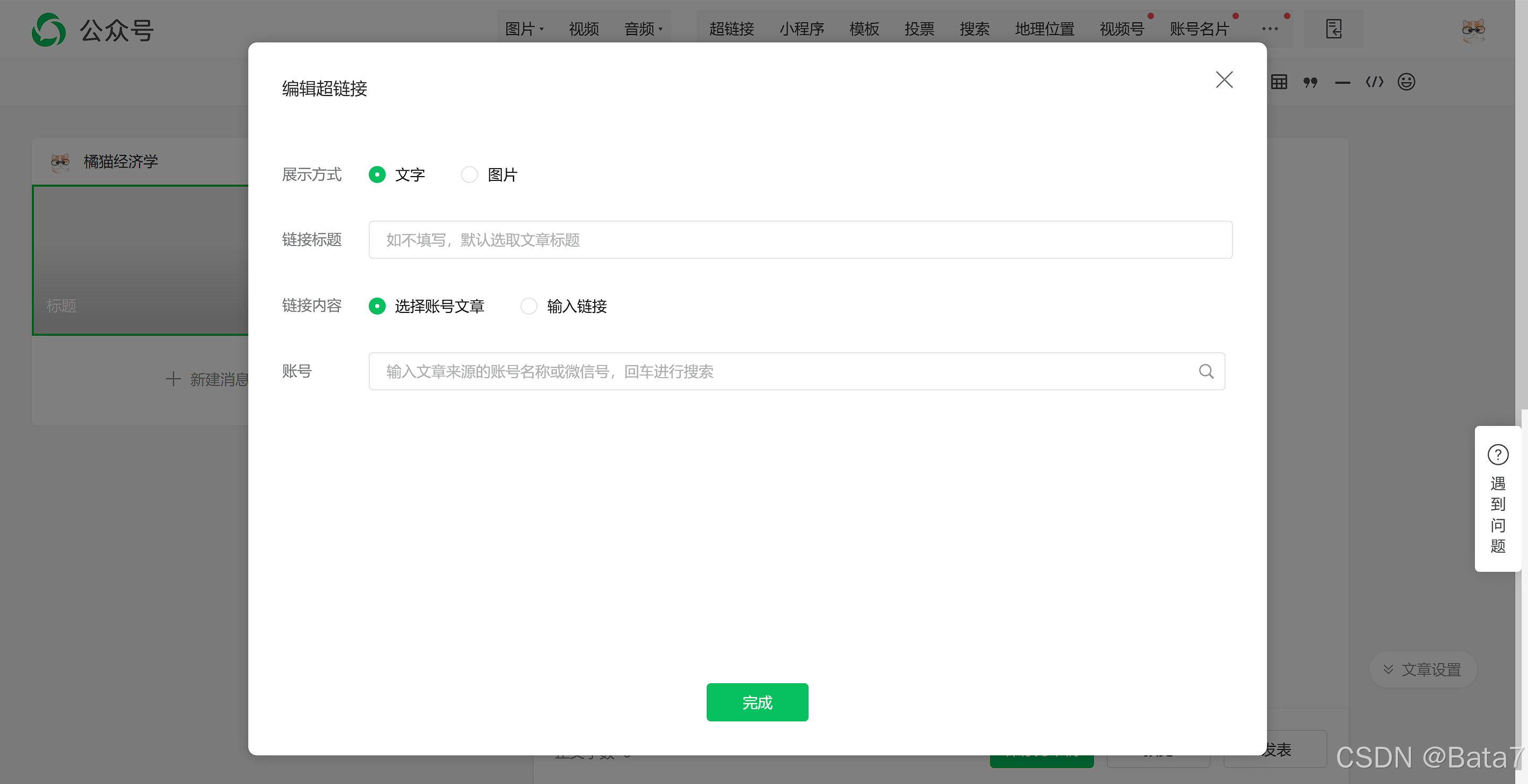Click the green 完成 button
The width and height of the screenshot is (1528, 784).
click(x=757, y=702)
